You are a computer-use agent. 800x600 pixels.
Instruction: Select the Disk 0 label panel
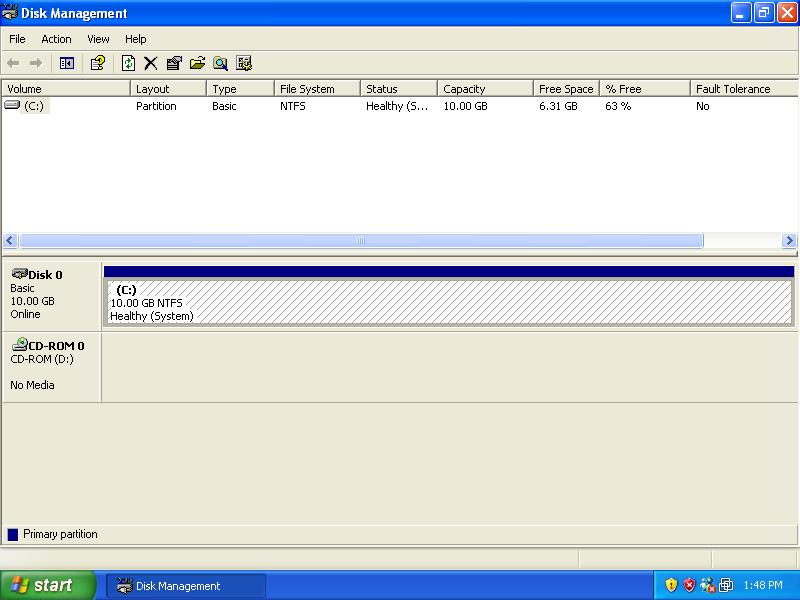click(x=52, y=295)
